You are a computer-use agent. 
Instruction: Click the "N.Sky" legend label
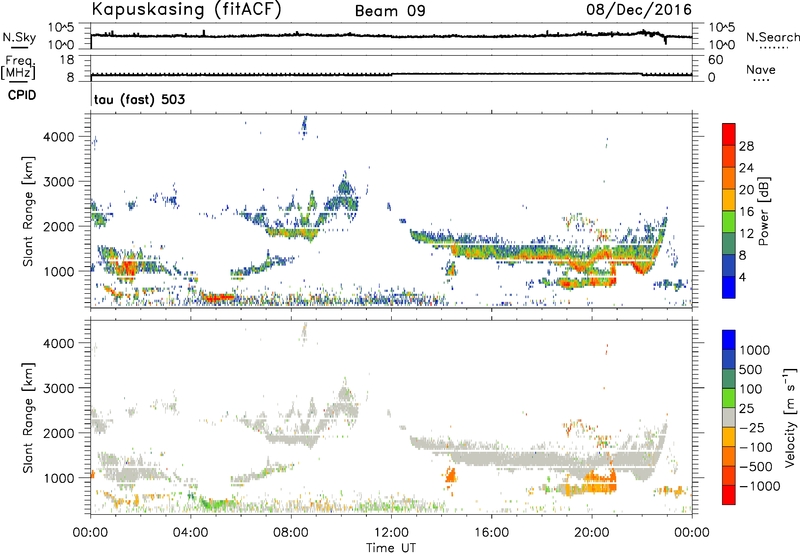pos(19,37)
